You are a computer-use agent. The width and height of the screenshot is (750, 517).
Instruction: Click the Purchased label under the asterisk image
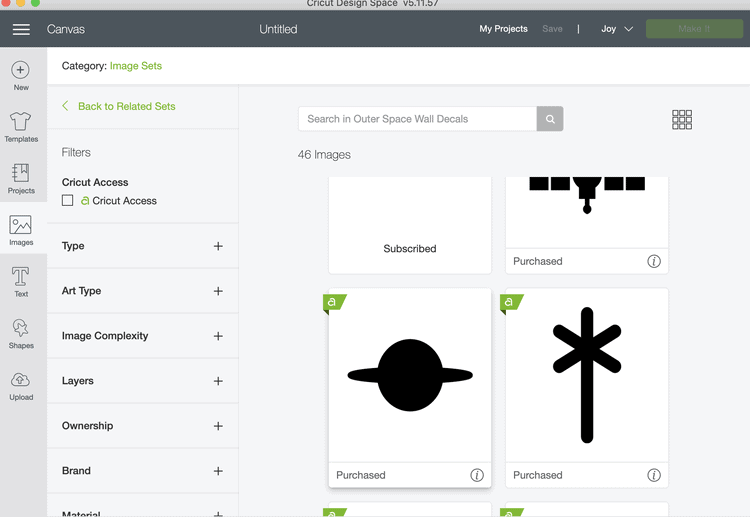(x=538, y=475)
